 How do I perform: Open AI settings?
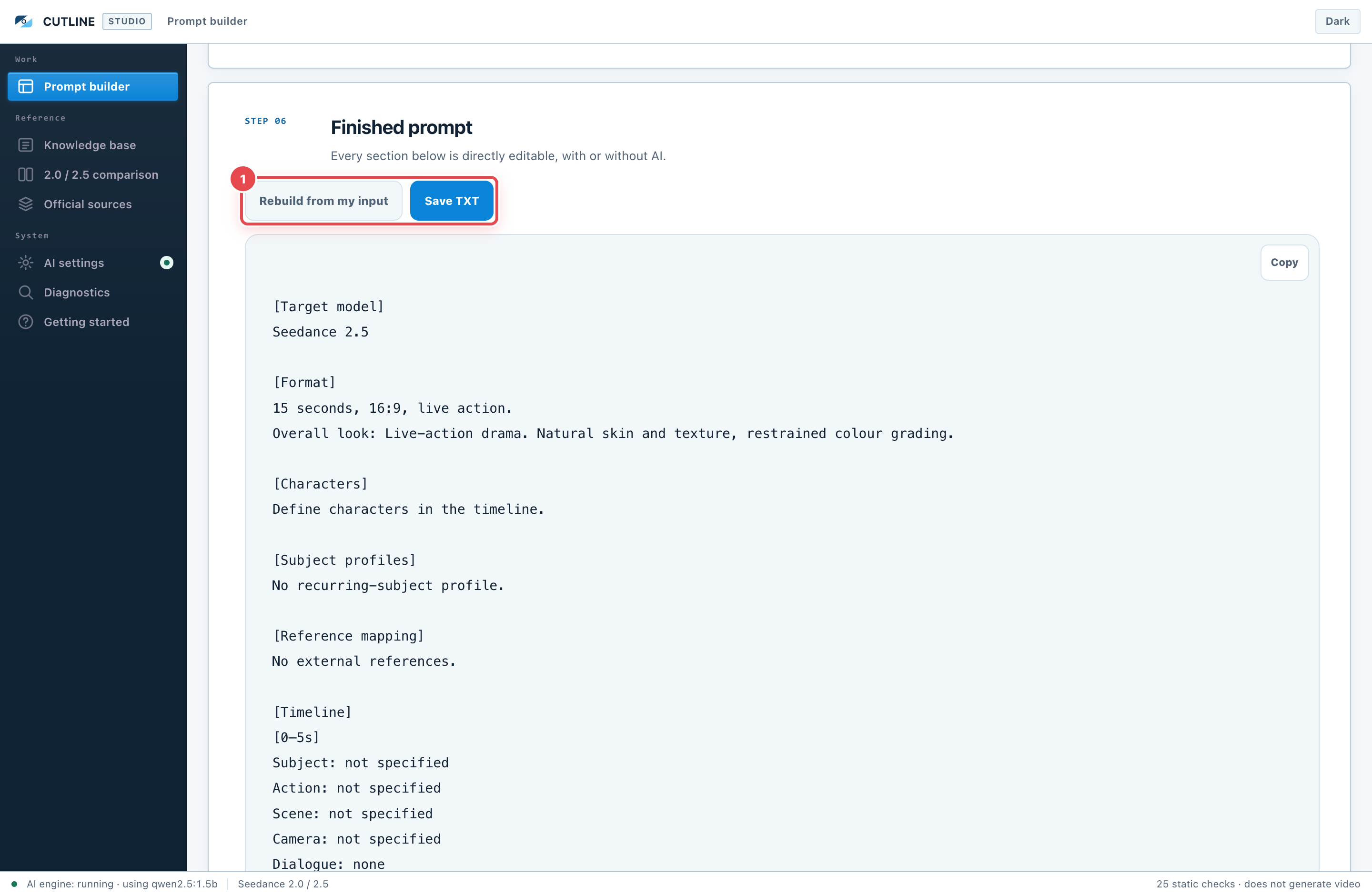click(x=93, y=263)
